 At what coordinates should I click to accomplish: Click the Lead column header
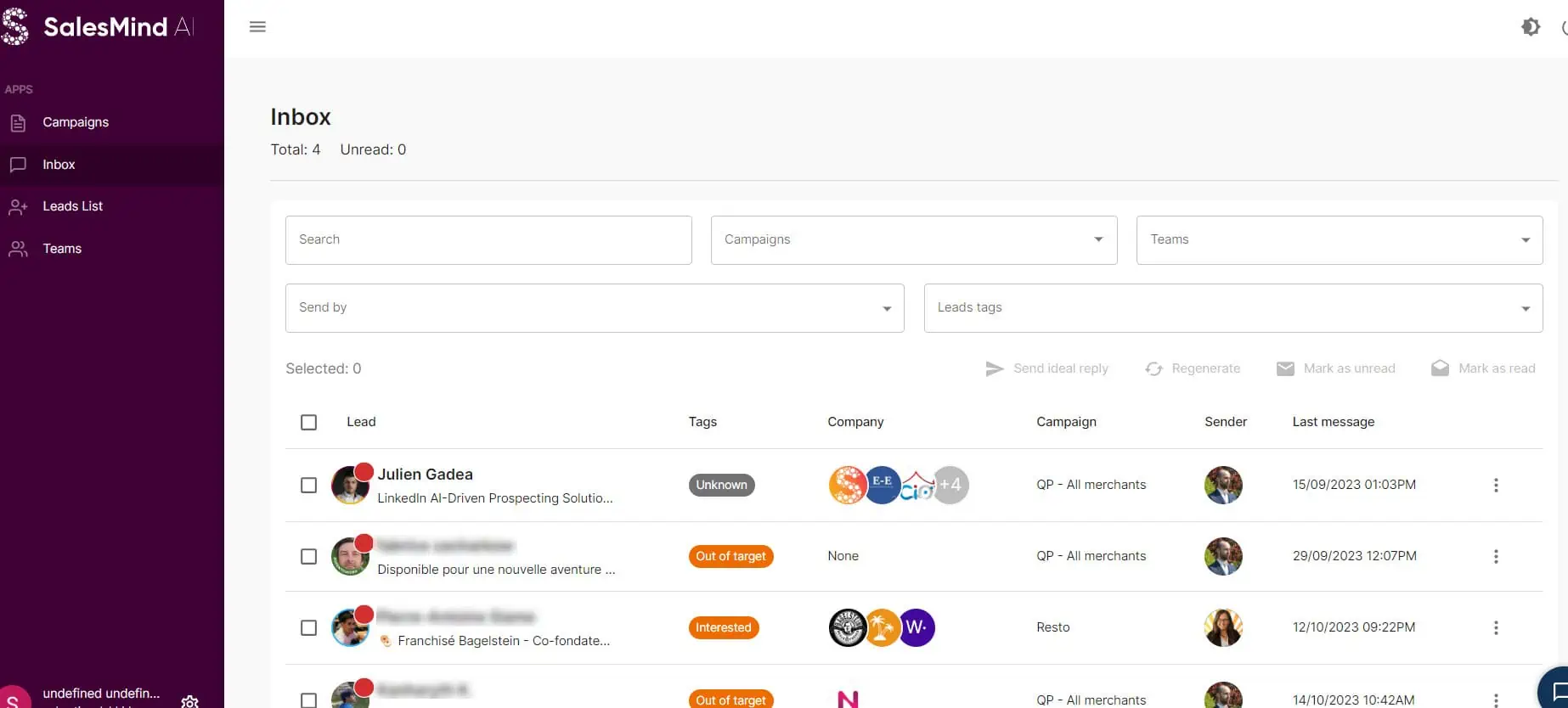[361, 422]
